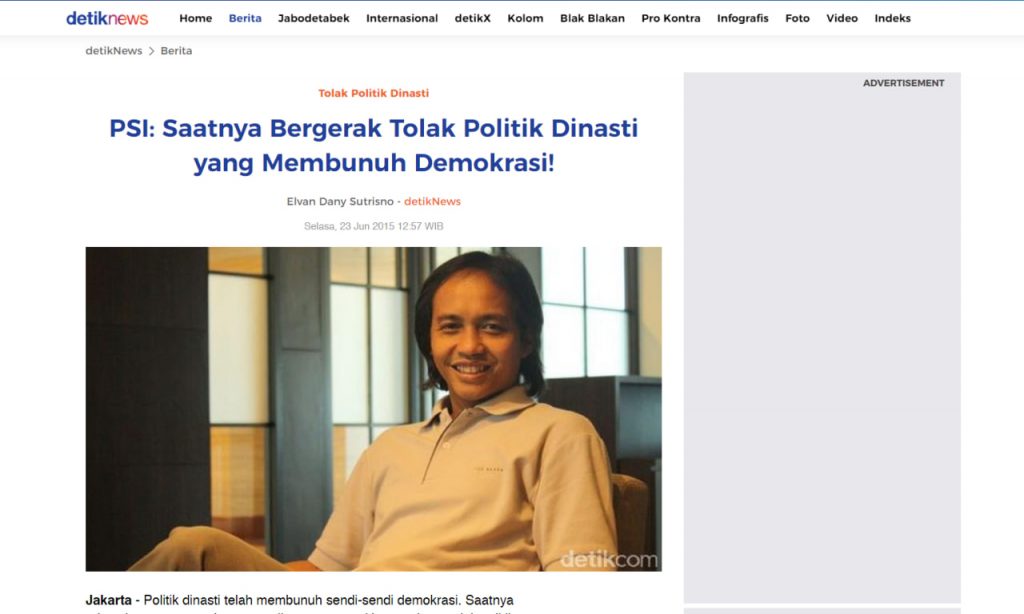Open the Kolom section

coord(525,18)
